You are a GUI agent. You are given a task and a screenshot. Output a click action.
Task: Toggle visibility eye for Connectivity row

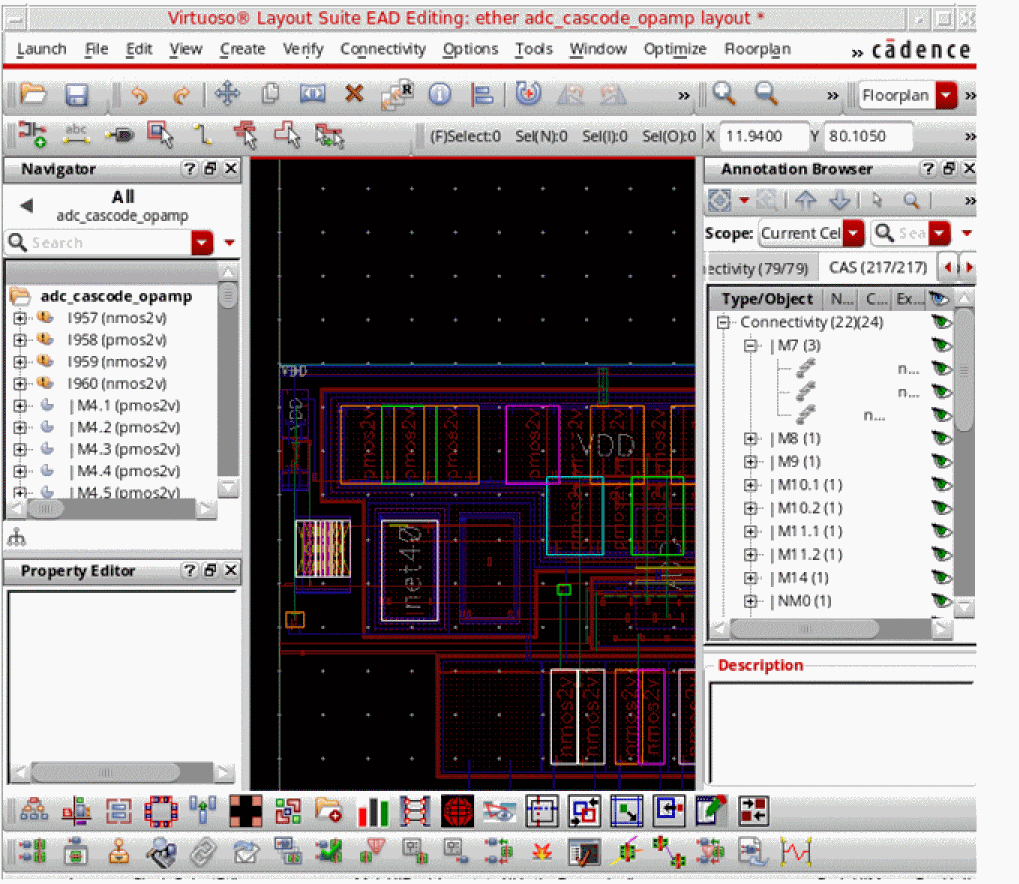pos(940,322)
